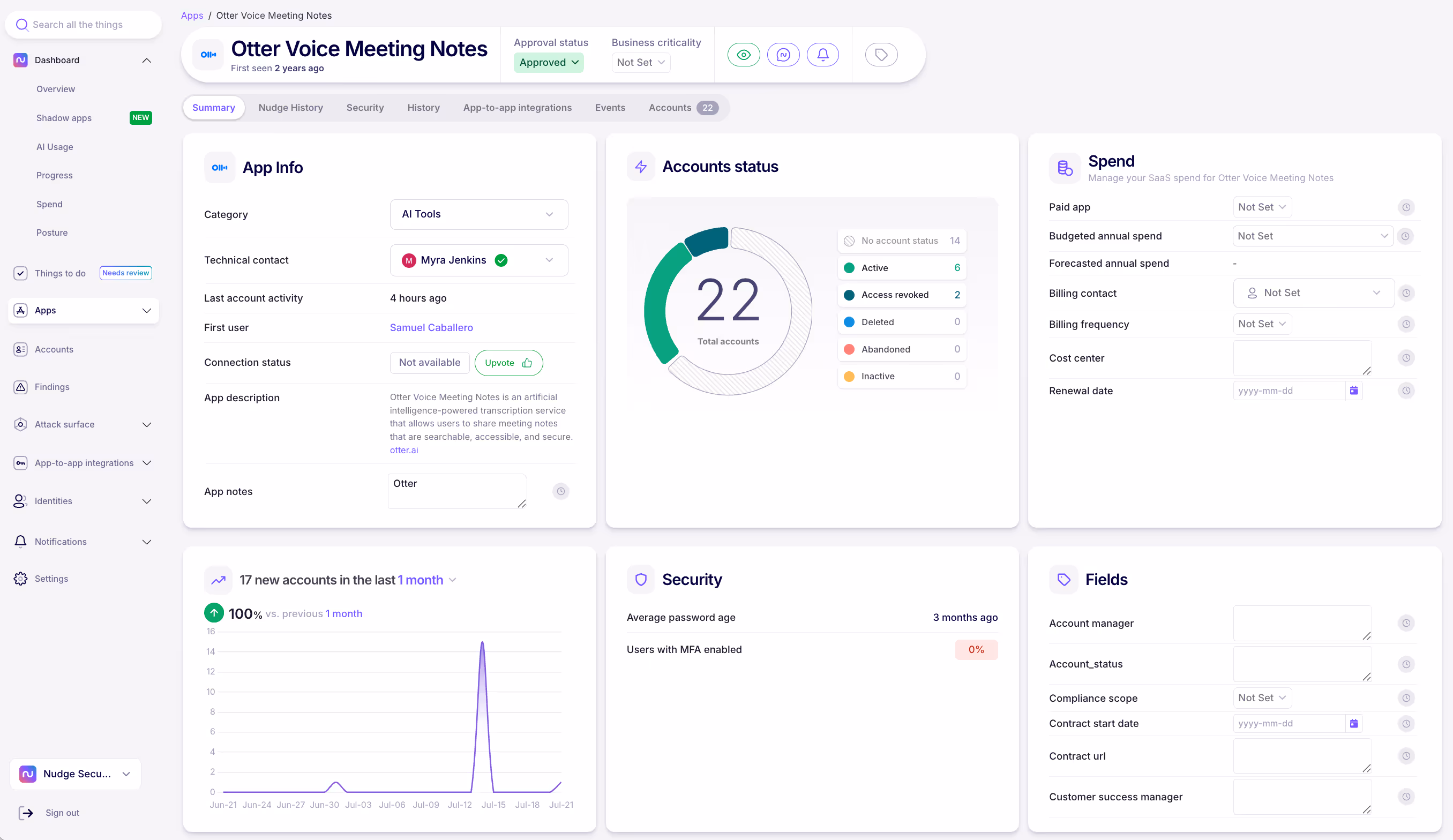Click the history clock icon for Billing frequency
Screen dimensions: 1453x840
[1406, 324]
